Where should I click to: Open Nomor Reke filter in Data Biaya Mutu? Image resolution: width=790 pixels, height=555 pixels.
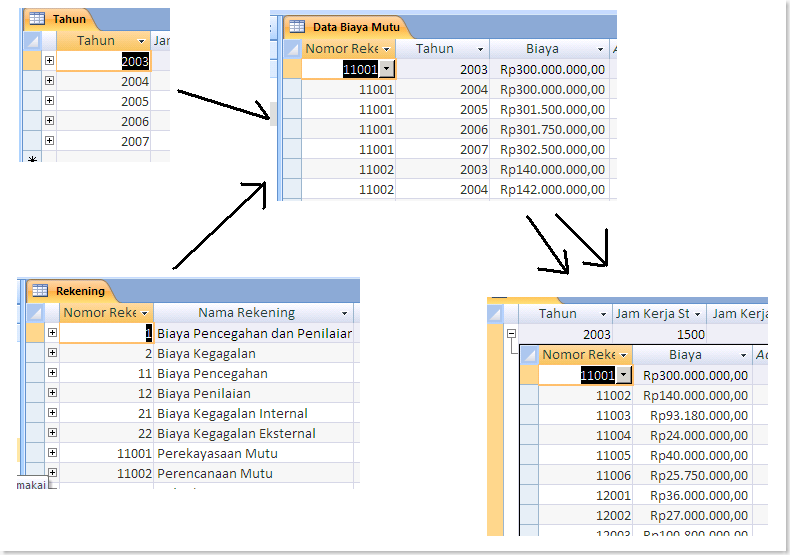tap(386, 49)
